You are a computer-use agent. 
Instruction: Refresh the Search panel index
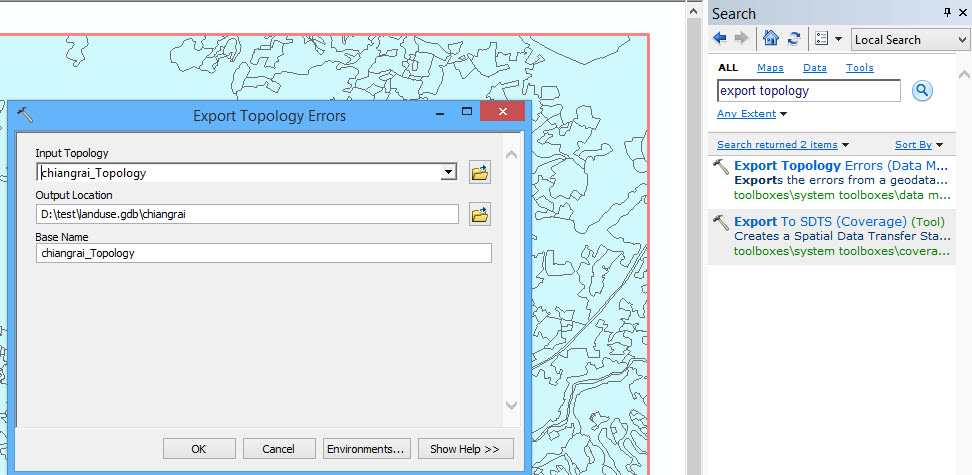(793, 38)
